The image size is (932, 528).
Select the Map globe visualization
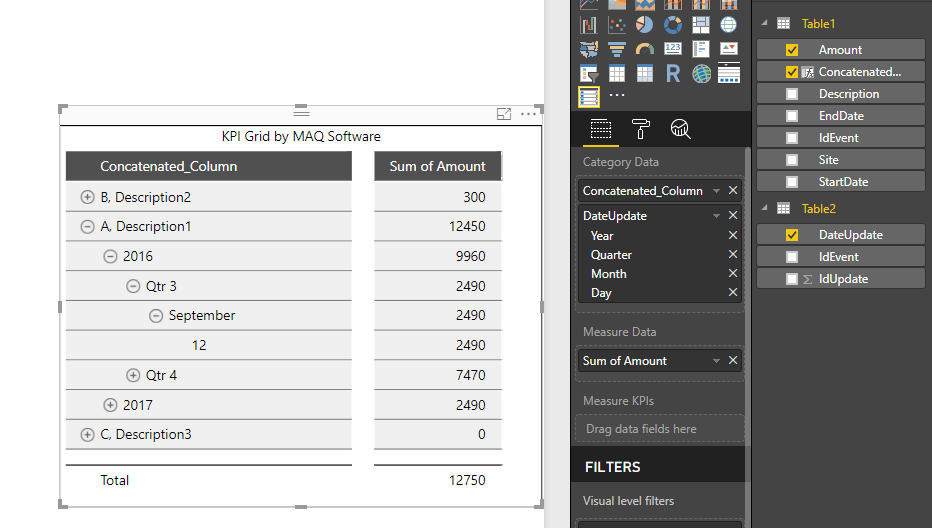[729, 25]
